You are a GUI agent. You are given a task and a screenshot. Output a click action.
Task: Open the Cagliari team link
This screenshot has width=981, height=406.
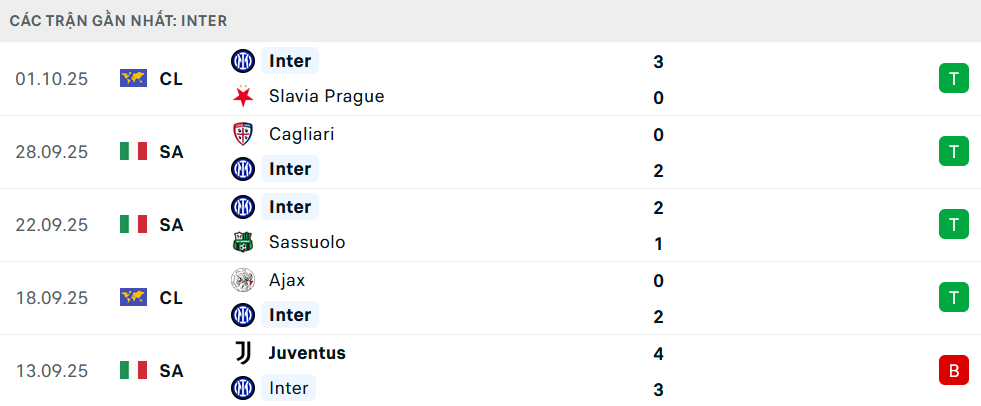click(301, 134)
